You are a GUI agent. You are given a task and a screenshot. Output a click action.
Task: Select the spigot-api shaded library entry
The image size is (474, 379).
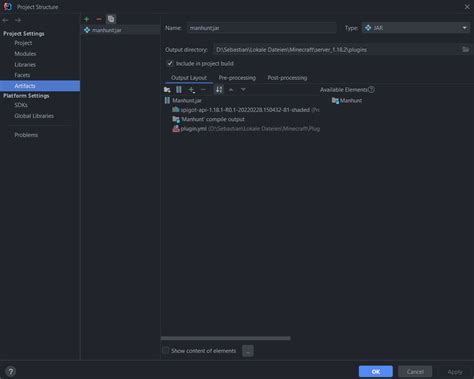point(245,110)
